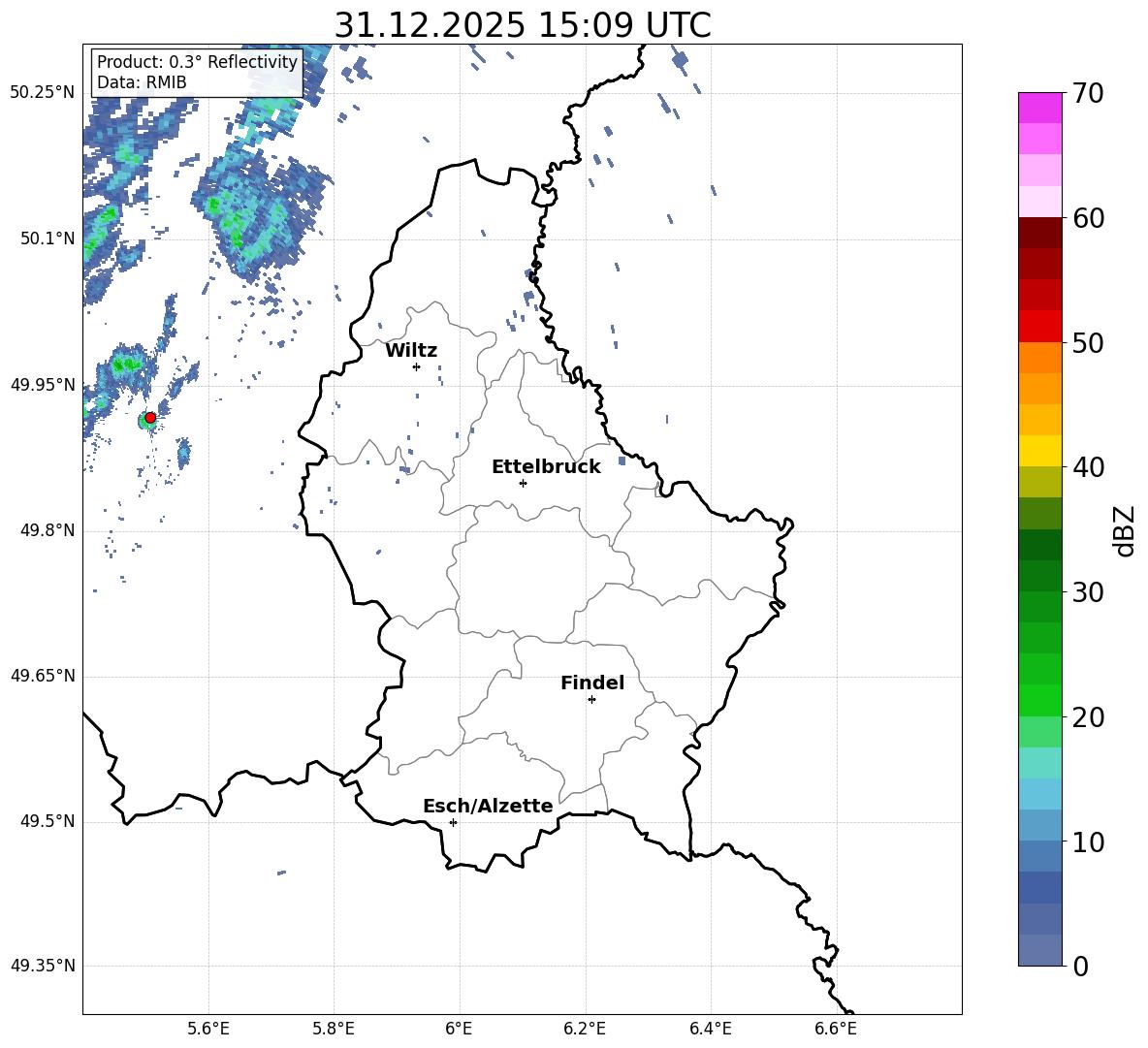The height and width of the screenshot is (1048, 1148).
Task: Click the 70 tick label on colorbar
Action: [1088, 94]
